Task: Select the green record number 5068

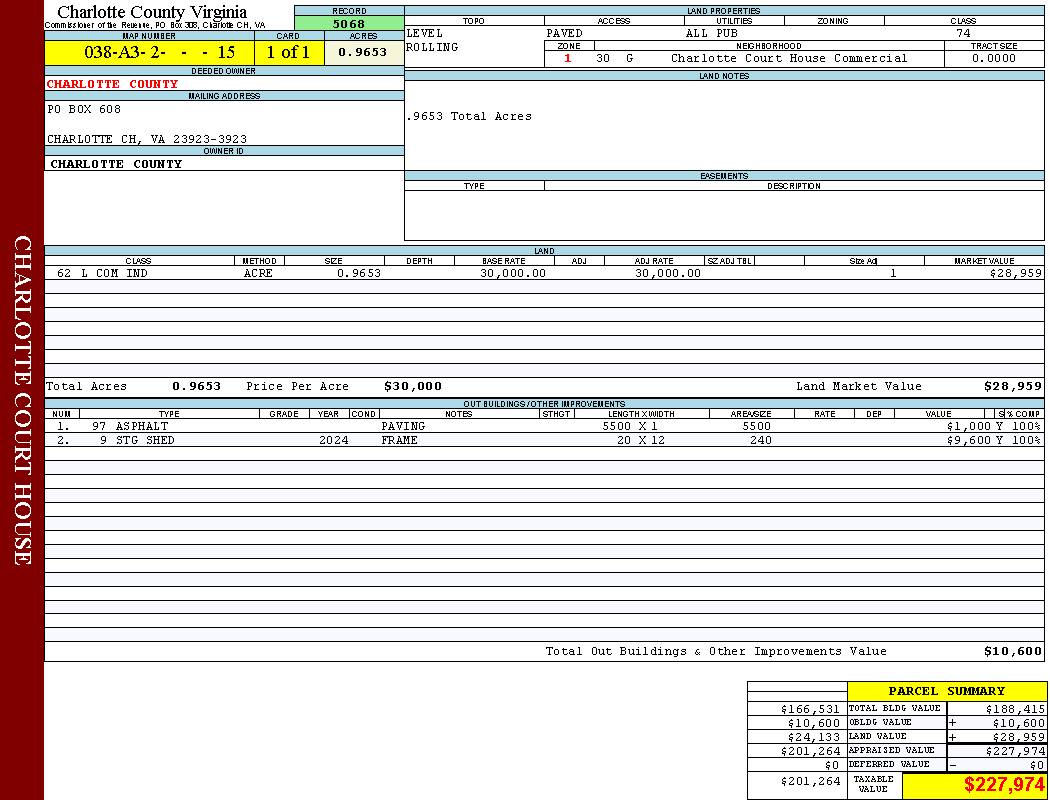Action: point(349,23)
